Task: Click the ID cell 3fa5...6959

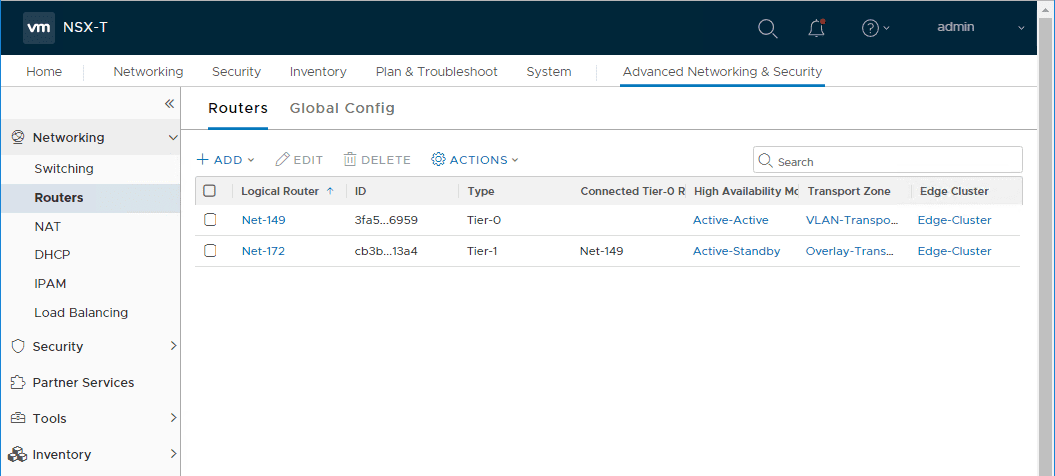Action: click(x=386, y=220)
